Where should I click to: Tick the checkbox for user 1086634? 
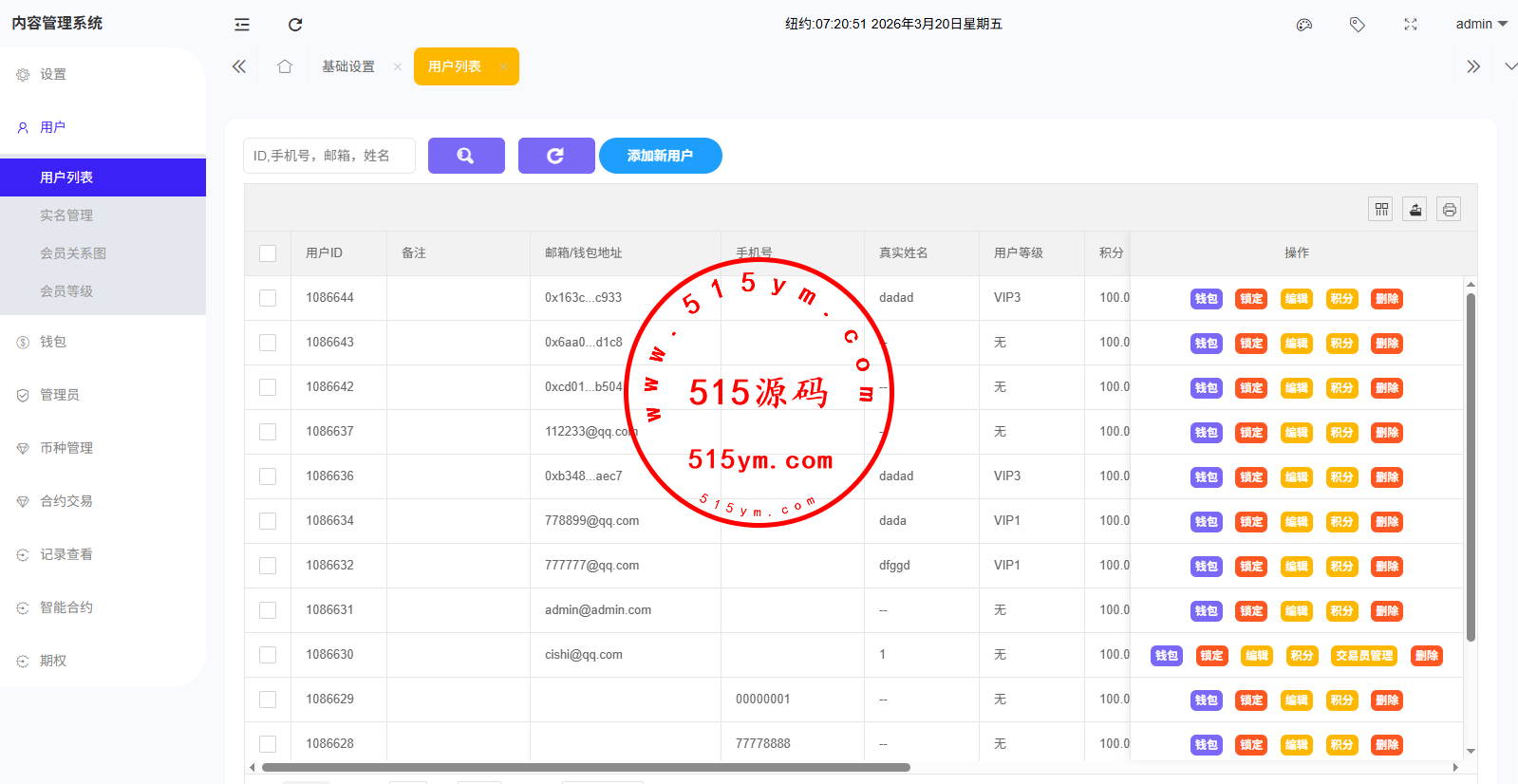click(268, 521)
